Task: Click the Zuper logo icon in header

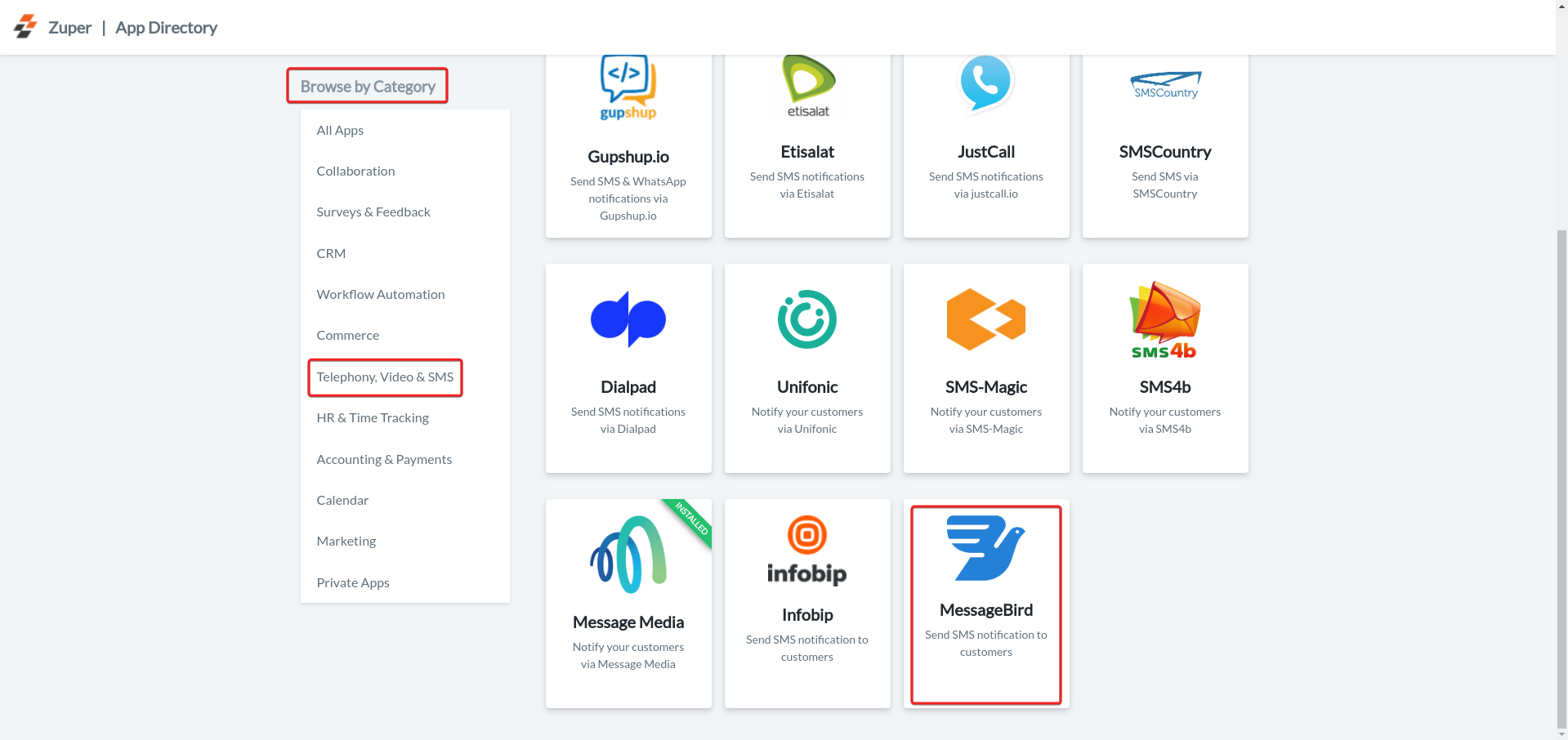Action: (25, 27)
